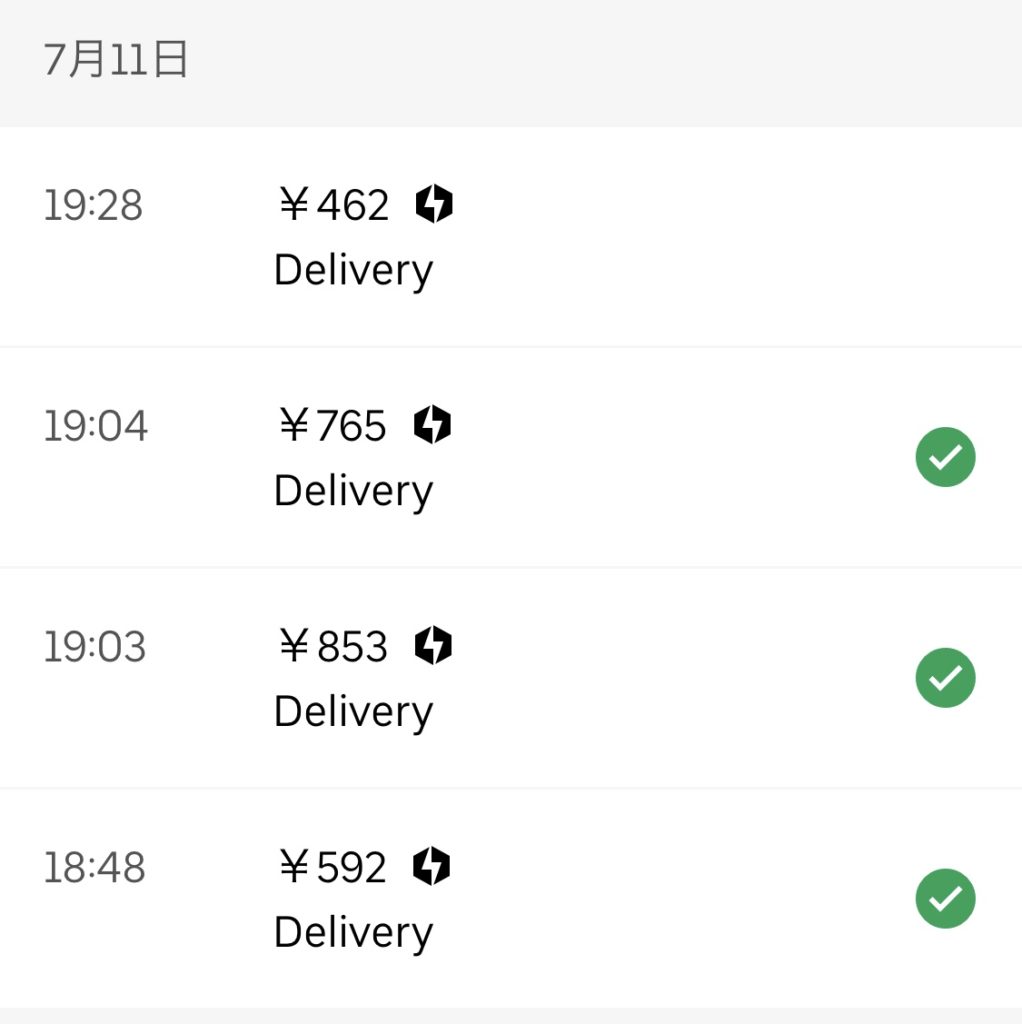Select the green checkmark for 19:04 delivery
1022x1024 pixels.
pos(945,457)
